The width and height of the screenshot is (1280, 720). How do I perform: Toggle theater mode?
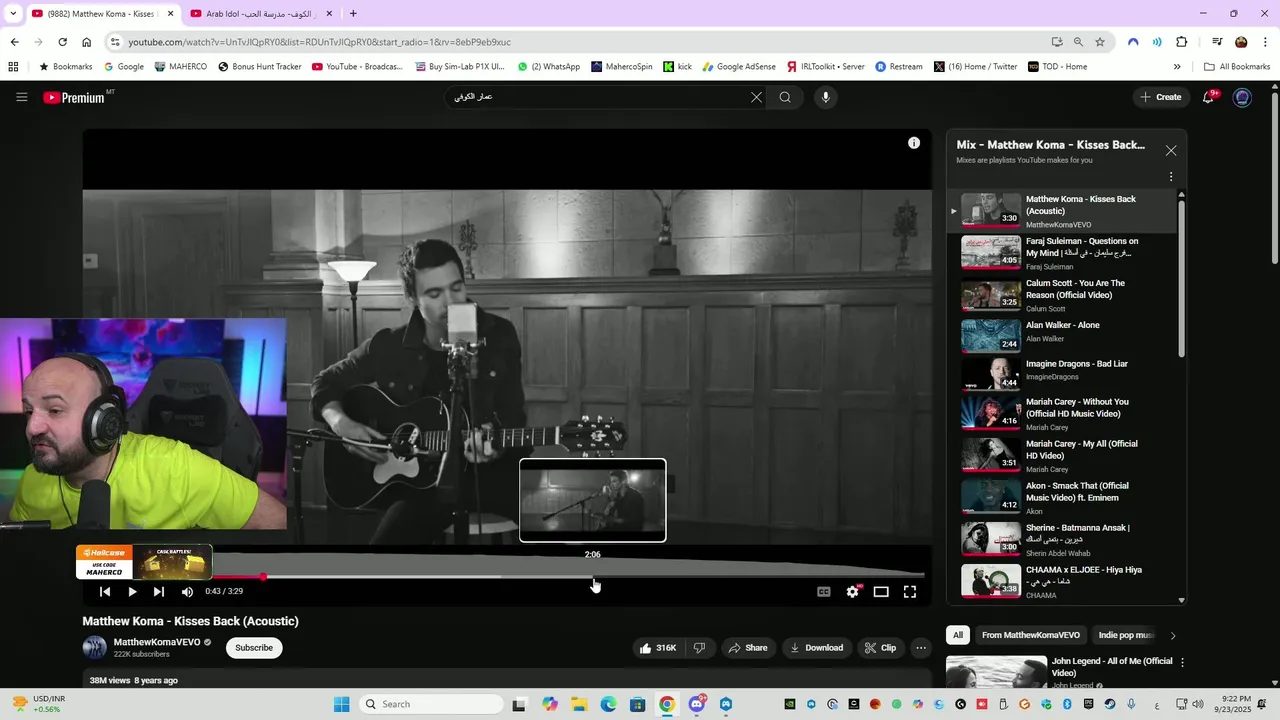click(881, 592)
